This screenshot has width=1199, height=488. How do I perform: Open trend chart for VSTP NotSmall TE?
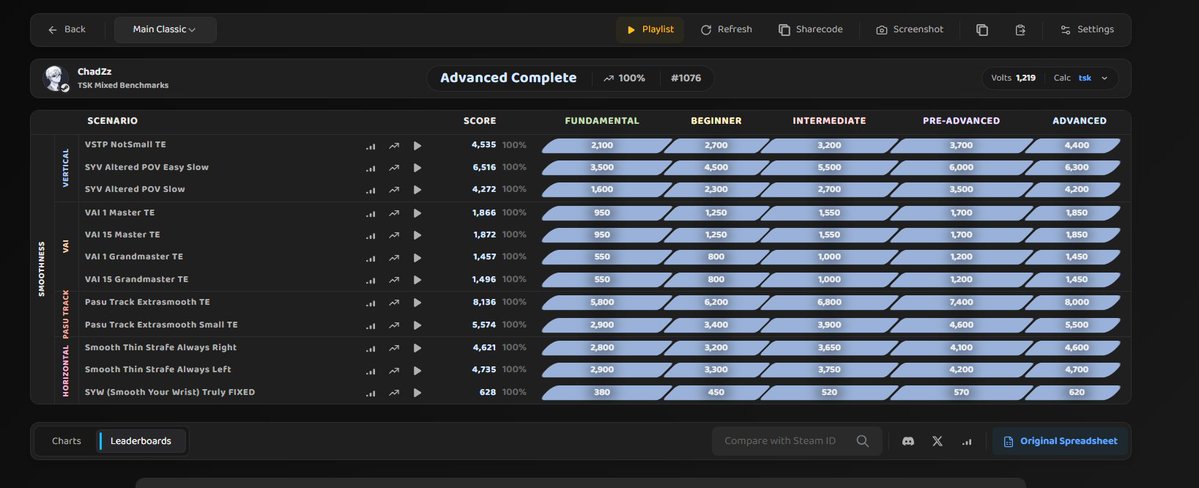[394, 145]
